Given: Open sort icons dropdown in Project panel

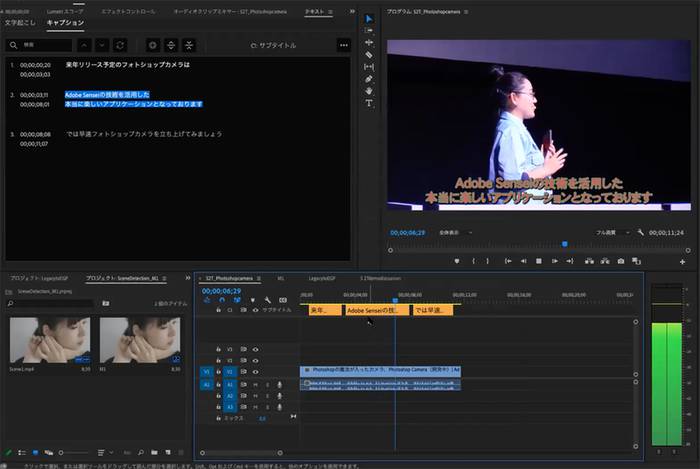Looking at the screenshot, I should (104, 452).
